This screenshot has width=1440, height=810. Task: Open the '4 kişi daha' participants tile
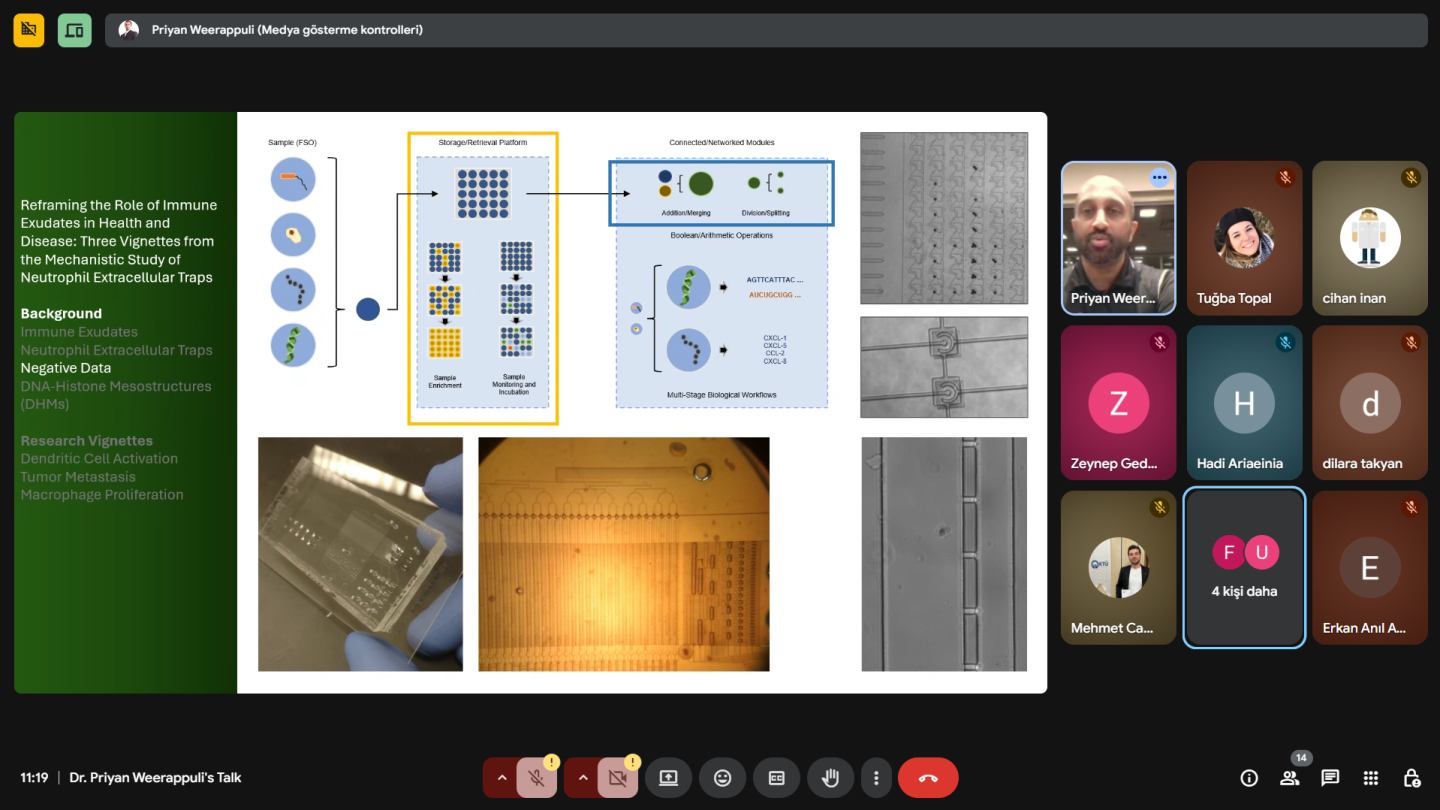(x=1244, y=568)
